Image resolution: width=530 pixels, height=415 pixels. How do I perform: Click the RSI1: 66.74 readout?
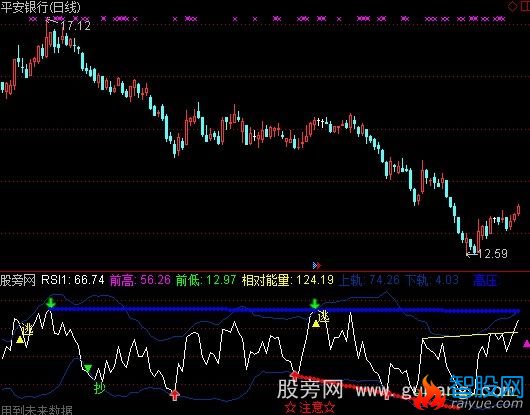click(x=73, y=280)
